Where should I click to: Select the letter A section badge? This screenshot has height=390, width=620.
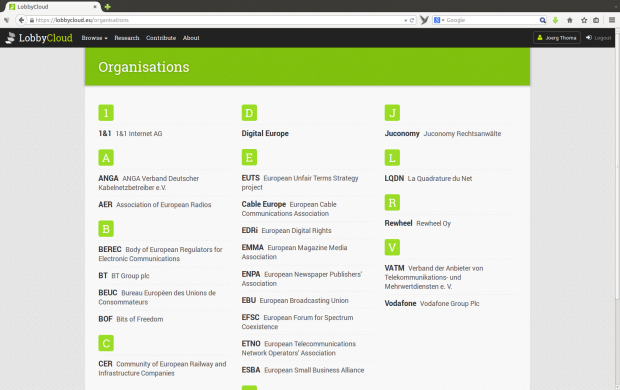tap(106, 158)
